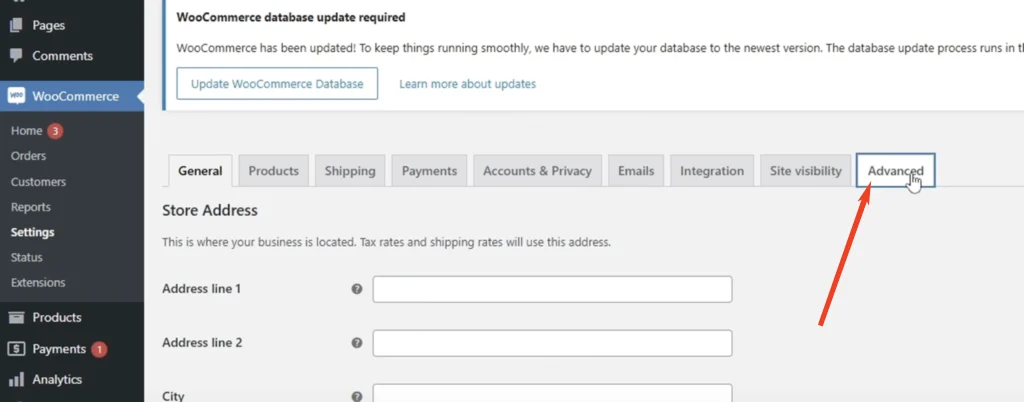Follow the Learn more about updates link
This screenshot has width=1024, height=402.
tap(468, 84)
